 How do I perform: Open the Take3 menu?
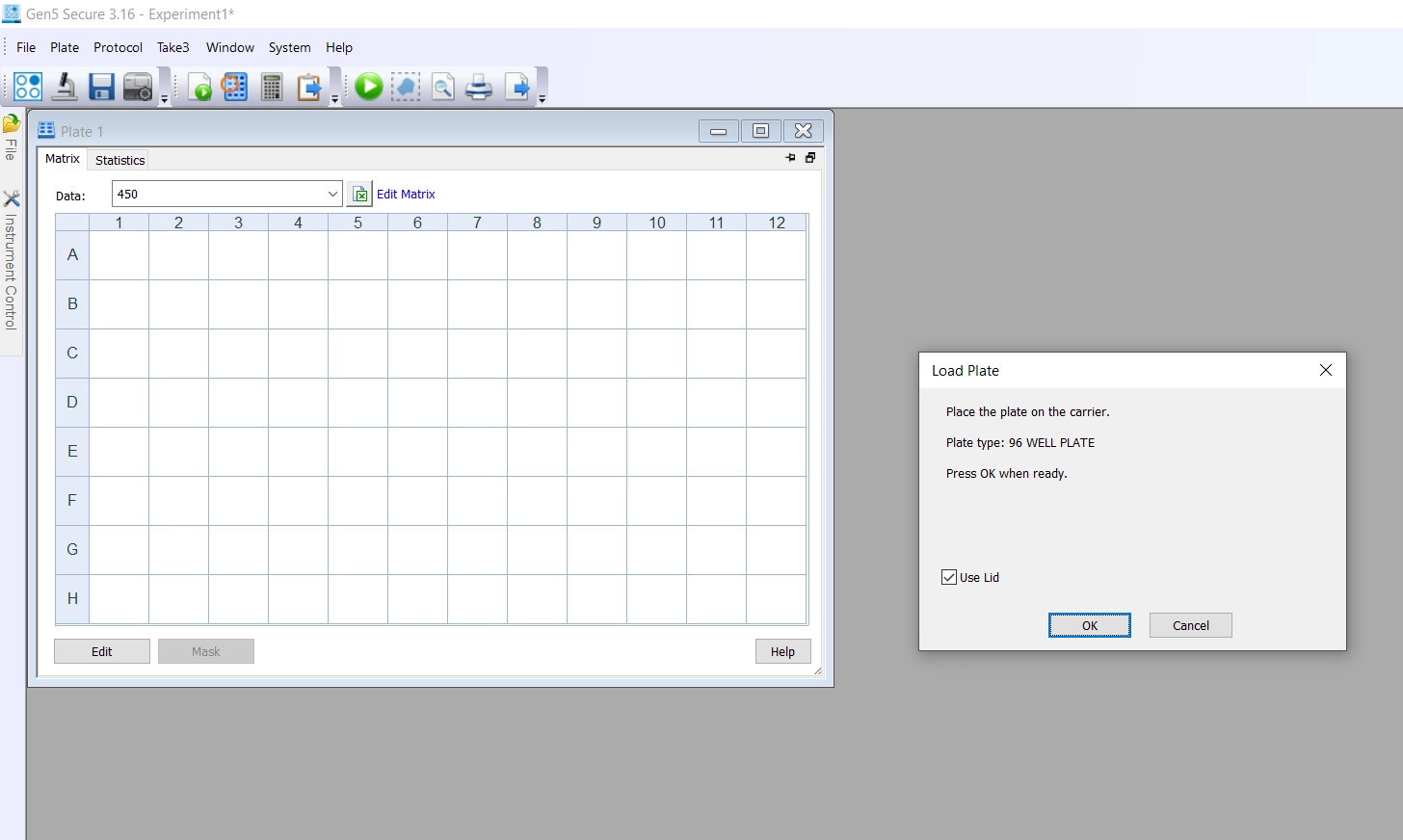point(173,47)
